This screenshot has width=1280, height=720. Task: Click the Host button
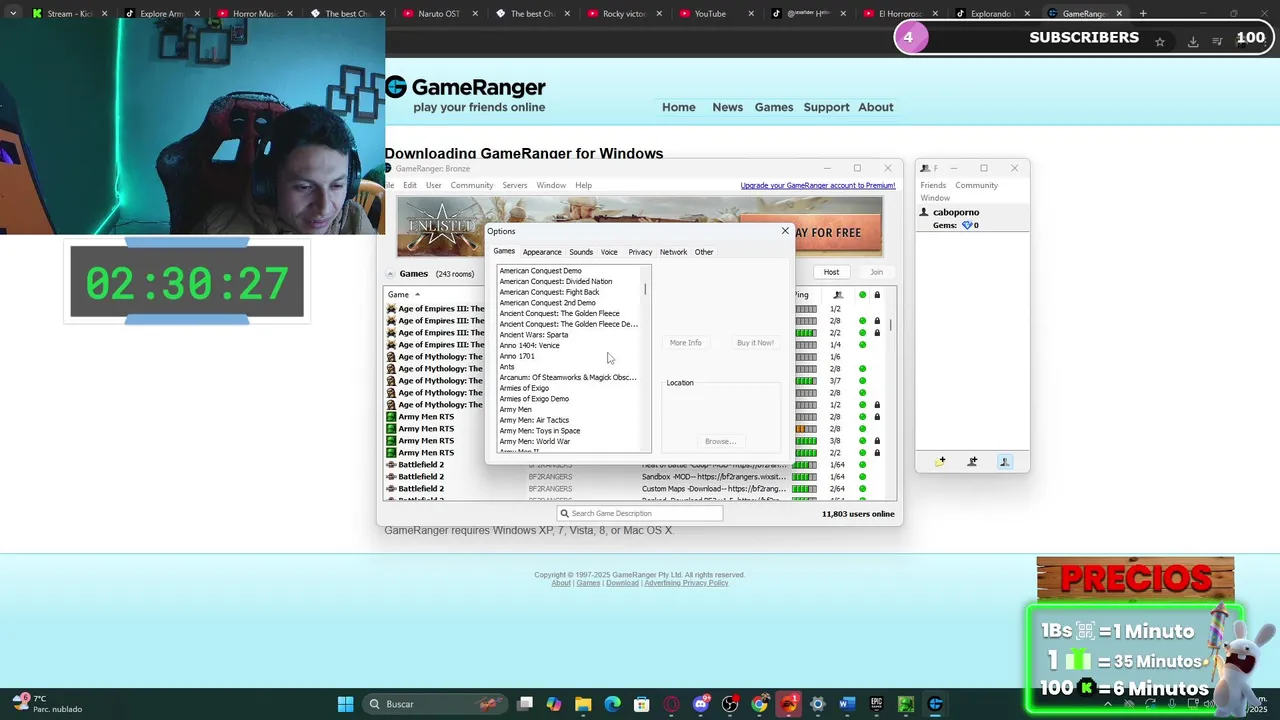click(831, 272)
